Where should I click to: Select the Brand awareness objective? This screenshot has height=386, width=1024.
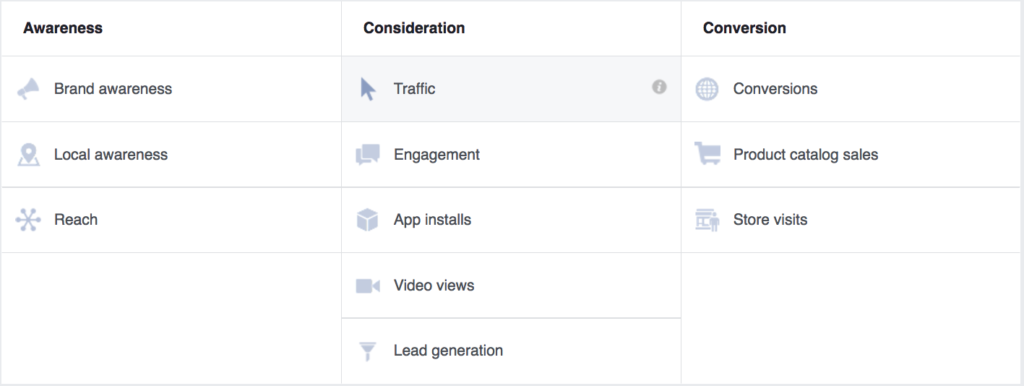pyautogui.click(x=171, y=89)
